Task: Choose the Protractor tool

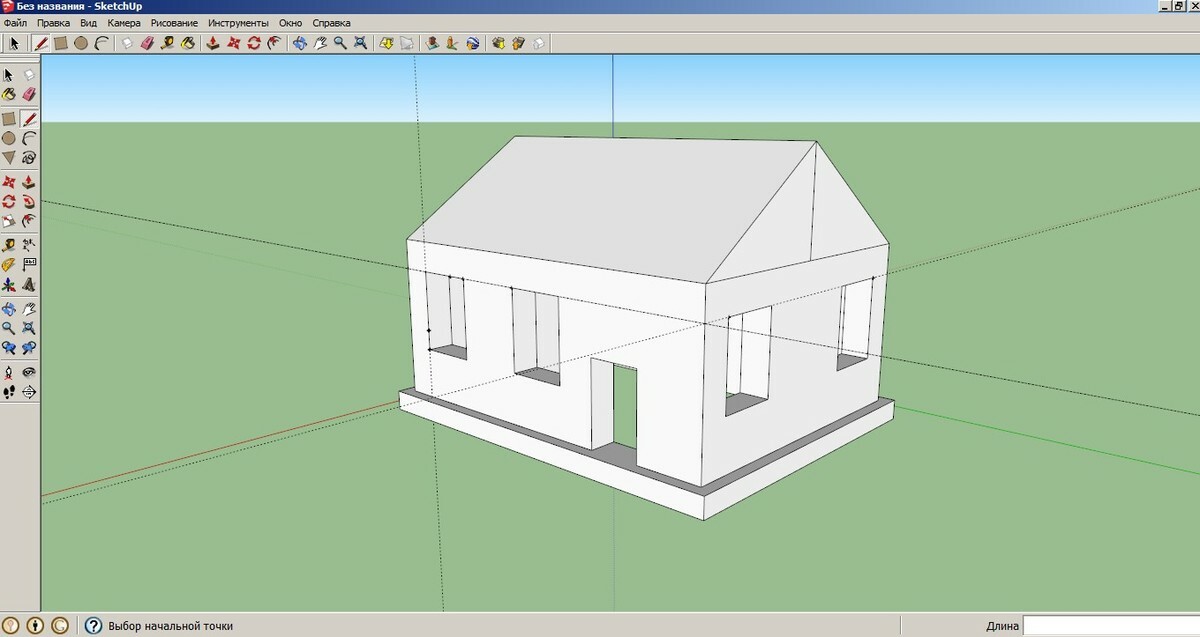Action: [9, 265]
